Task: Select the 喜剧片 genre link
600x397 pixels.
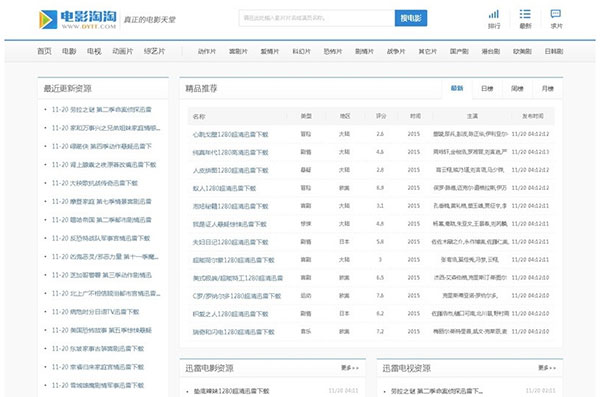Action: pos(238,51)
